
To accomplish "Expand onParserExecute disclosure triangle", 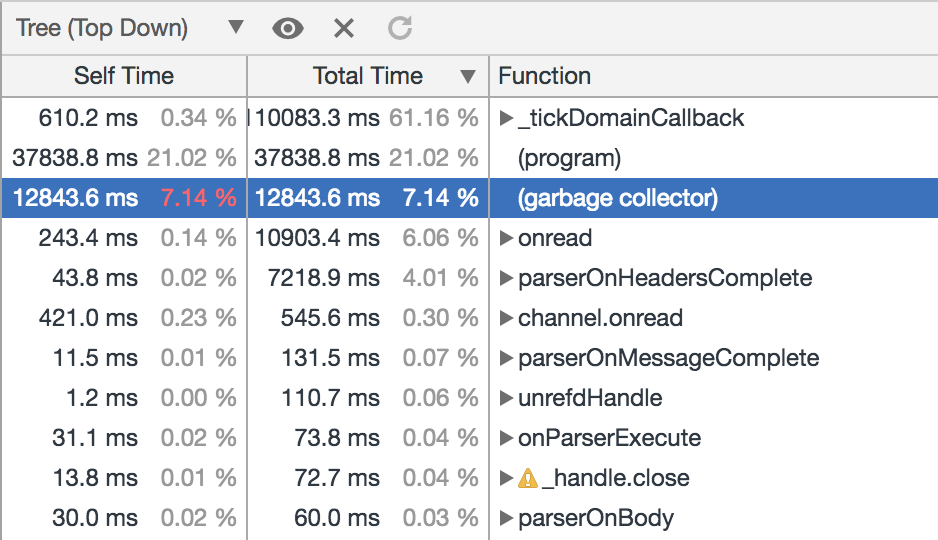I will 506,438.
